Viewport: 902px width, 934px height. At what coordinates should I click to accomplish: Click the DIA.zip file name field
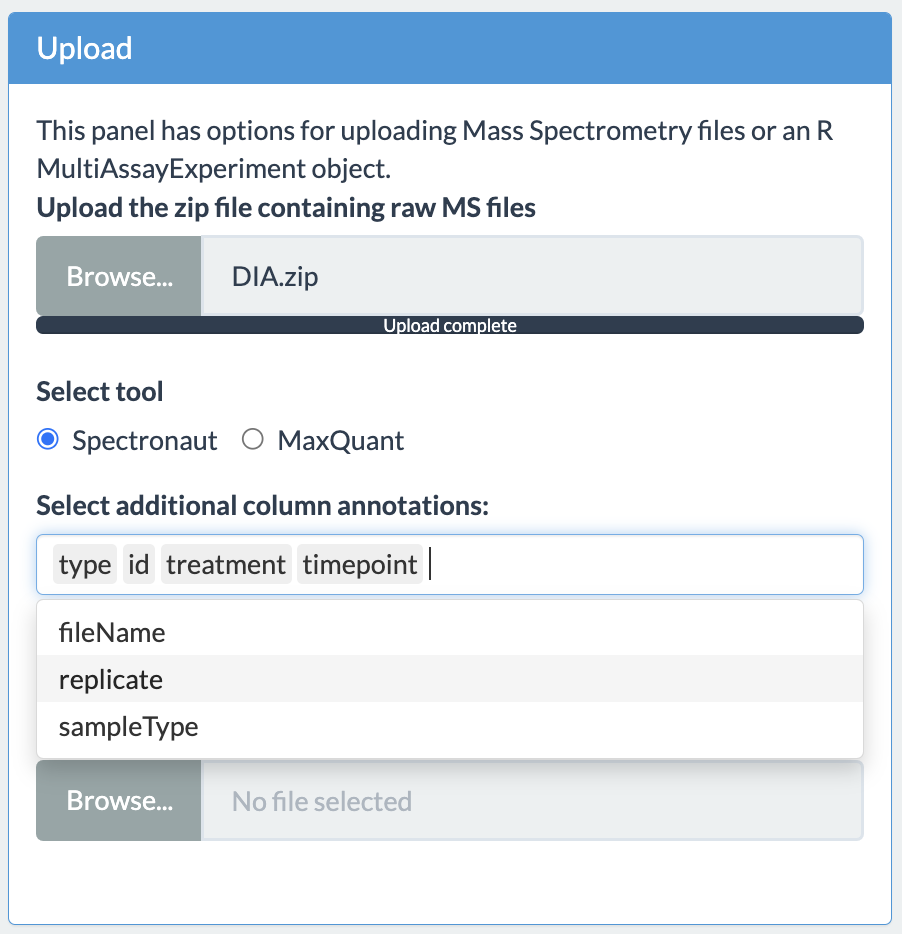point(532,276)
